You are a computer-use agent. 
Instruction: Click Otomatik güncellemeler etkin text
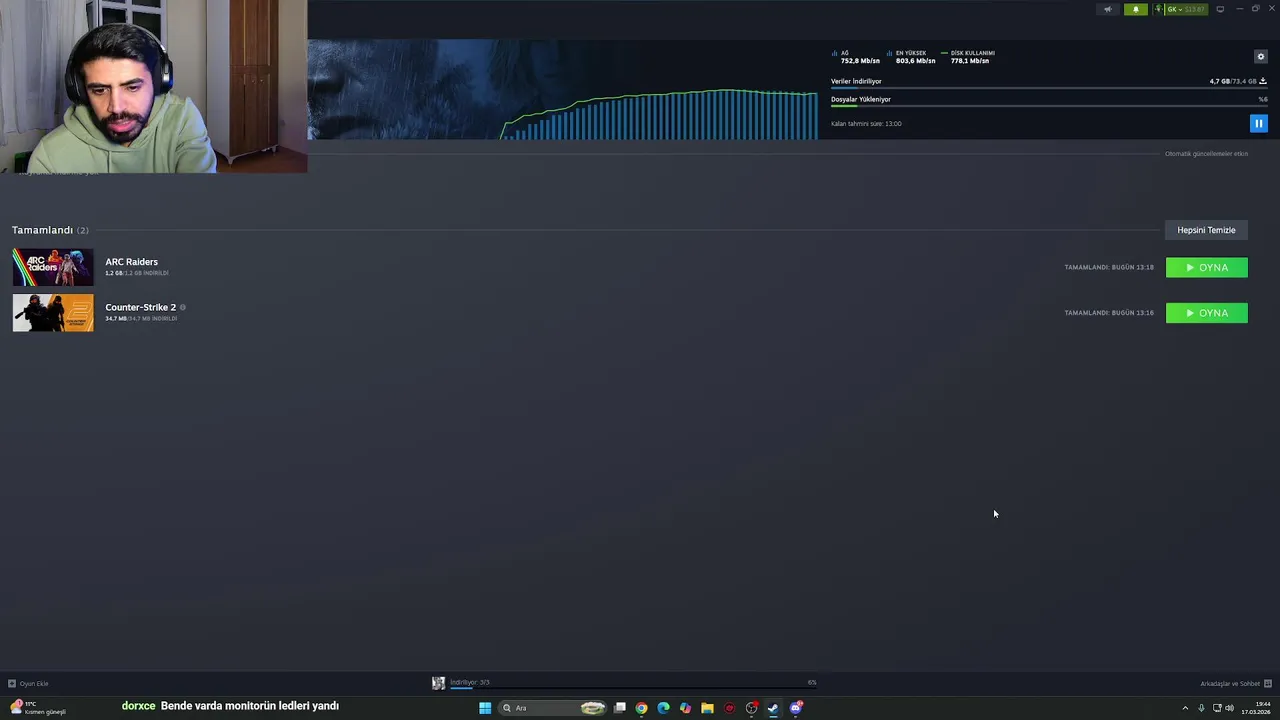1206,154
